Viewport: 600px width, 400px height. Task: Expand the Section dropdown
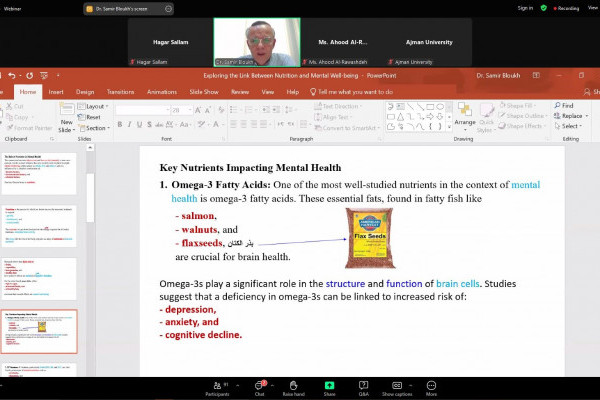[x=97, y=128]
